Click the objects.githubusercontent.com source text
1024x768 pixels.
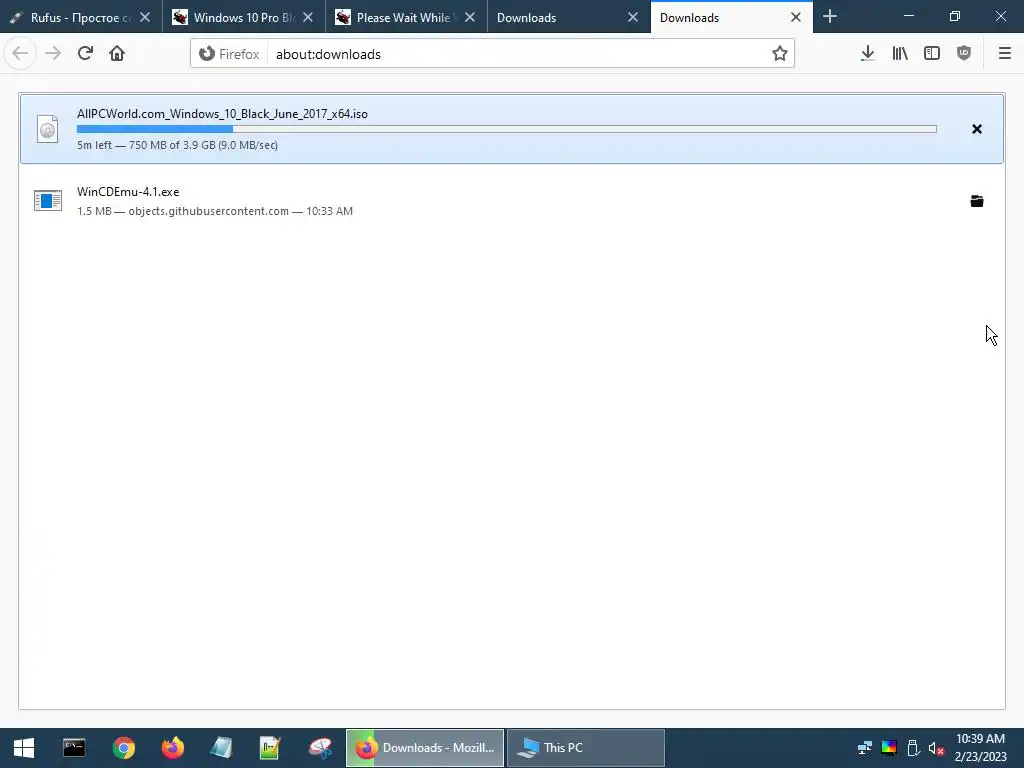(208, 211)
